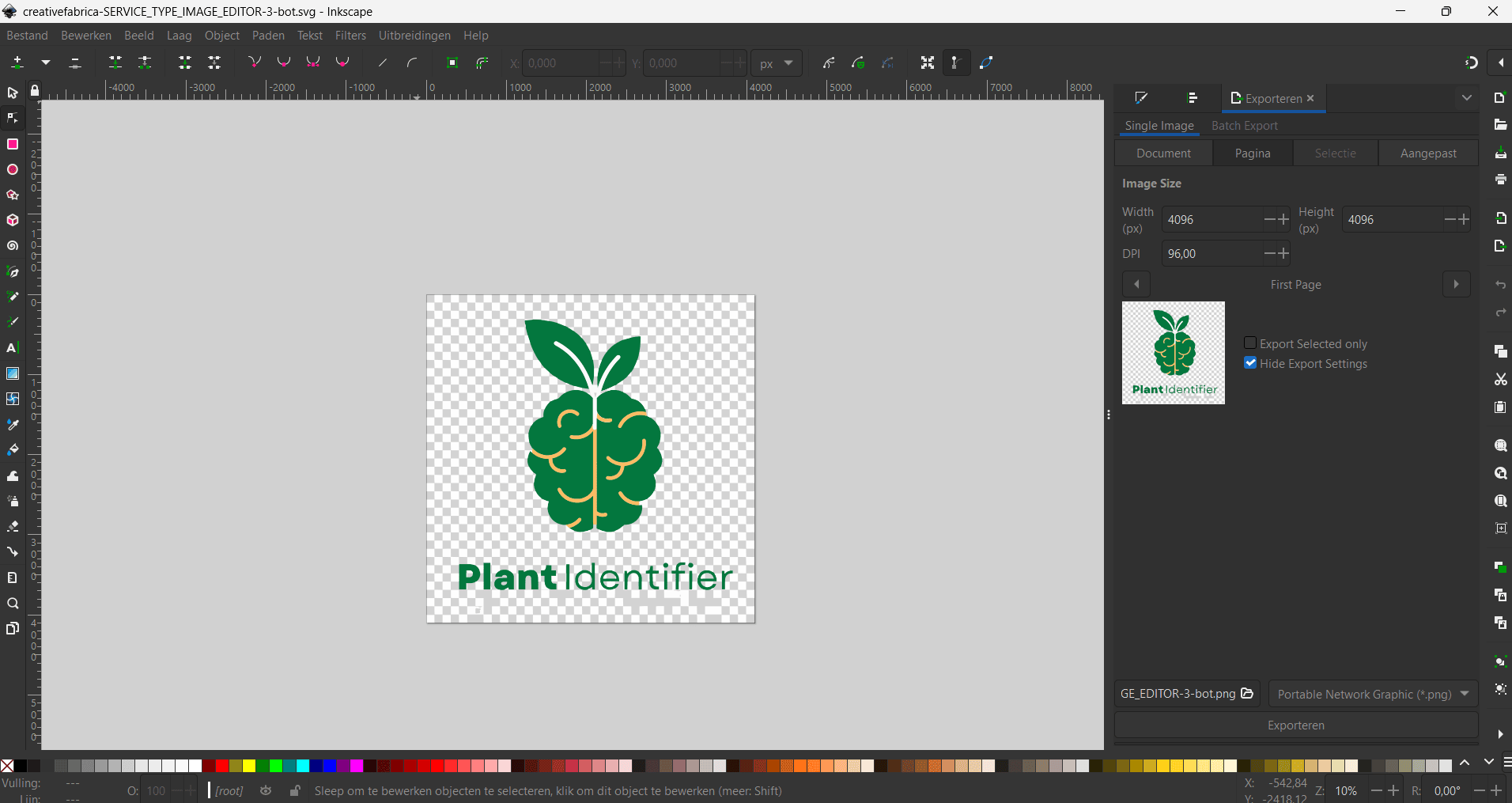Image resolution: width=1512 pixels, height=803 pixels.
Task: Click the no-paint X swatch
Action: click(x=6, y=766)
